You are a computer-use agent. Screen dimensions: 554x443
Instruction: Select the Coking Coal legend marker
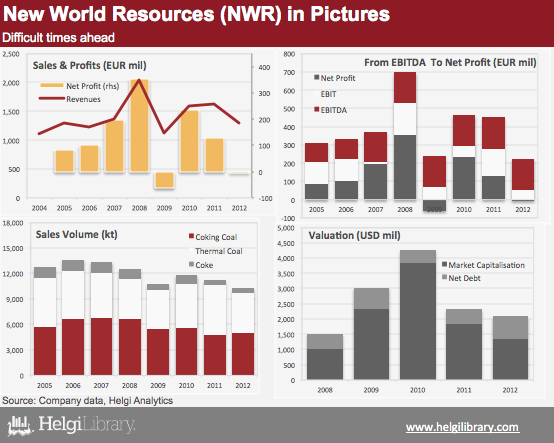191,236
